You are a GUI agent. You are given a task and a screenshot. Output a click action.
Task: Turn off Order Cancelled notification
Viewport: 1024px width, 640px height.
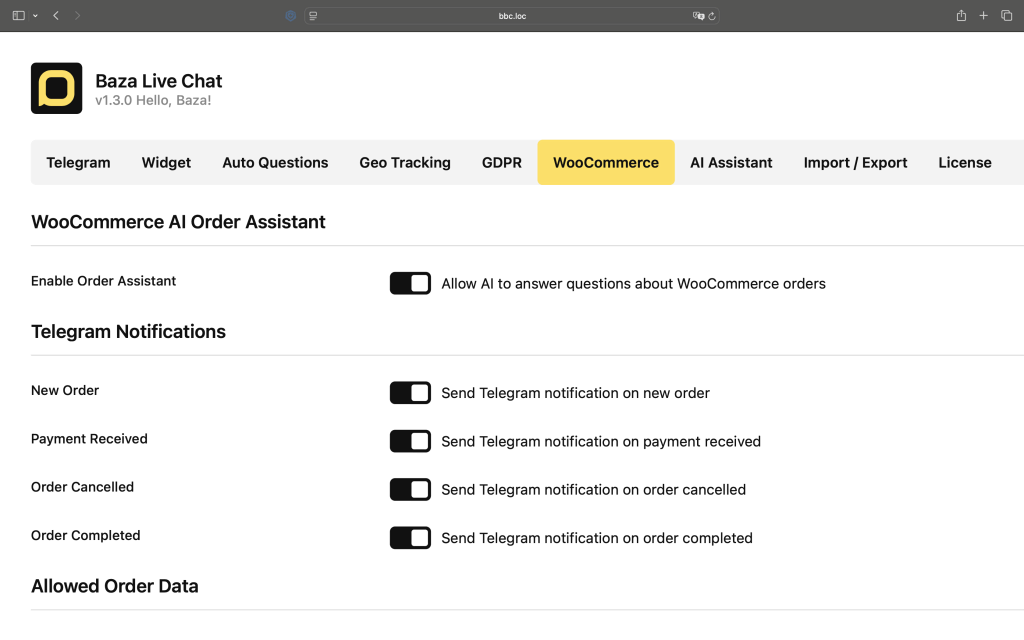tap(410, 490)
